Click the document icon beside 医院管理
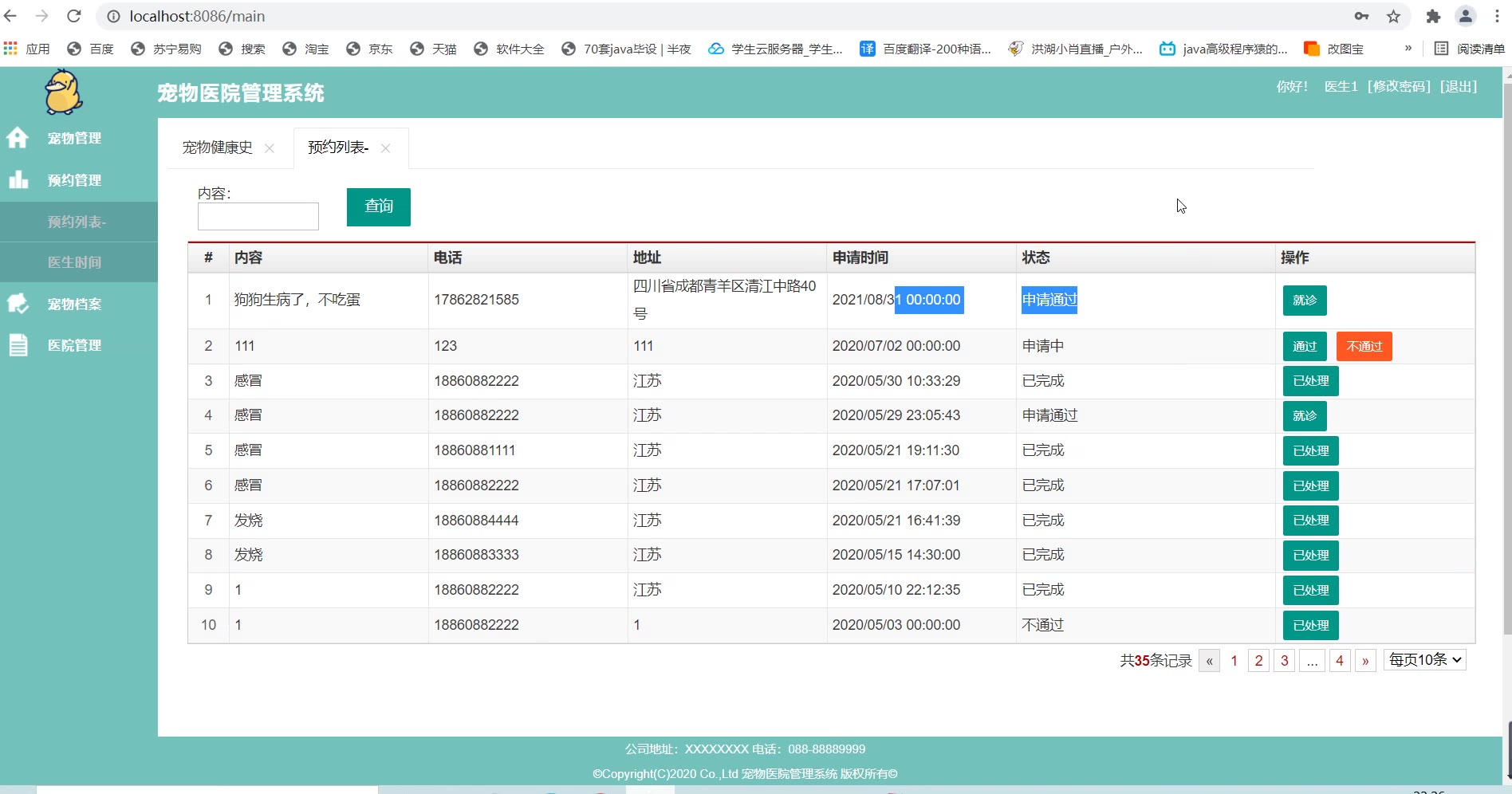 18,345
